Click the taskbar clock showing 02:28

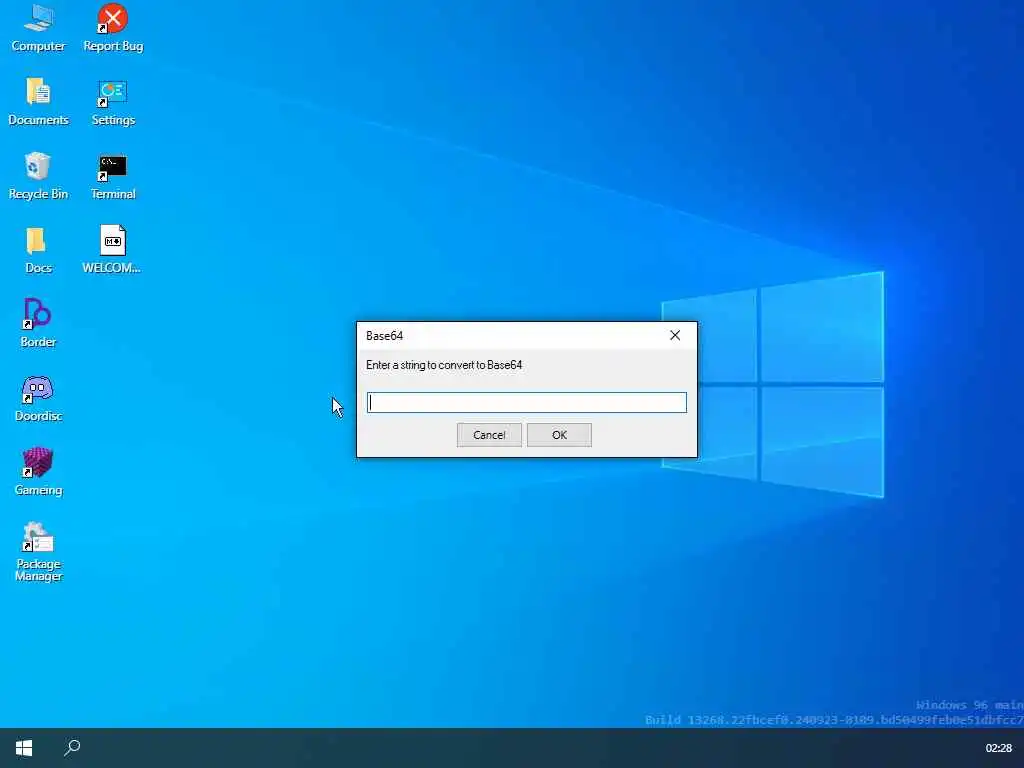point(999,748)
